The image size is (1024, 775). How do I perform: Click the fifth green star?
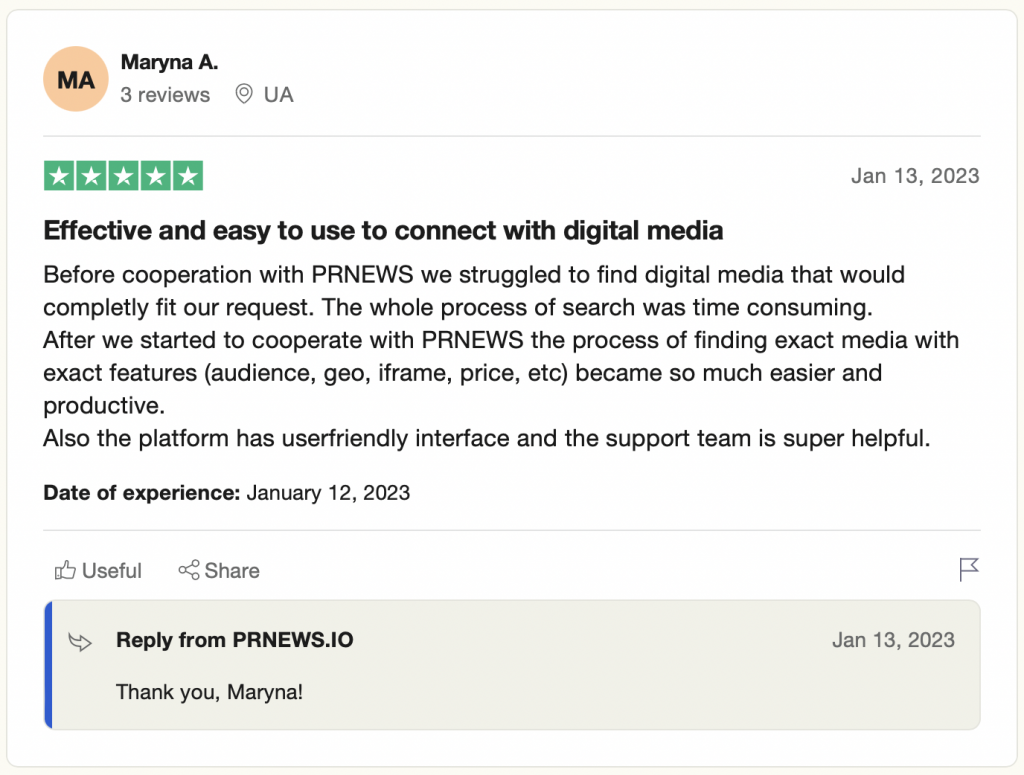pos(188,176)
